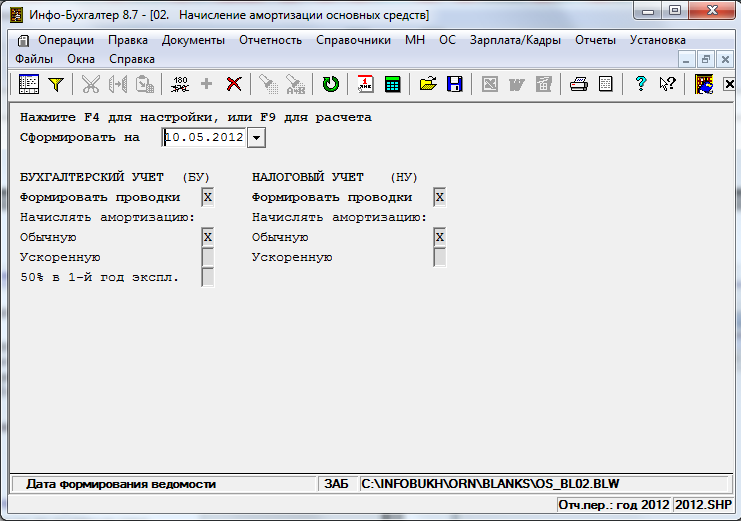
Task: Open the 'Справочники' menu
Action: (353, 40)
